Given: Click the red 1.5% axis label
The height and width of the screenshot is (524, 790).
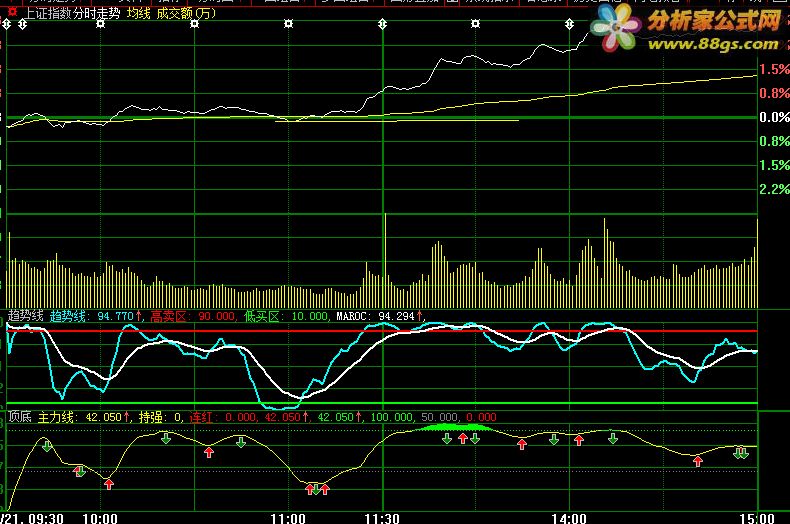Looking at the screenshot, I should (x=774, y=70).
